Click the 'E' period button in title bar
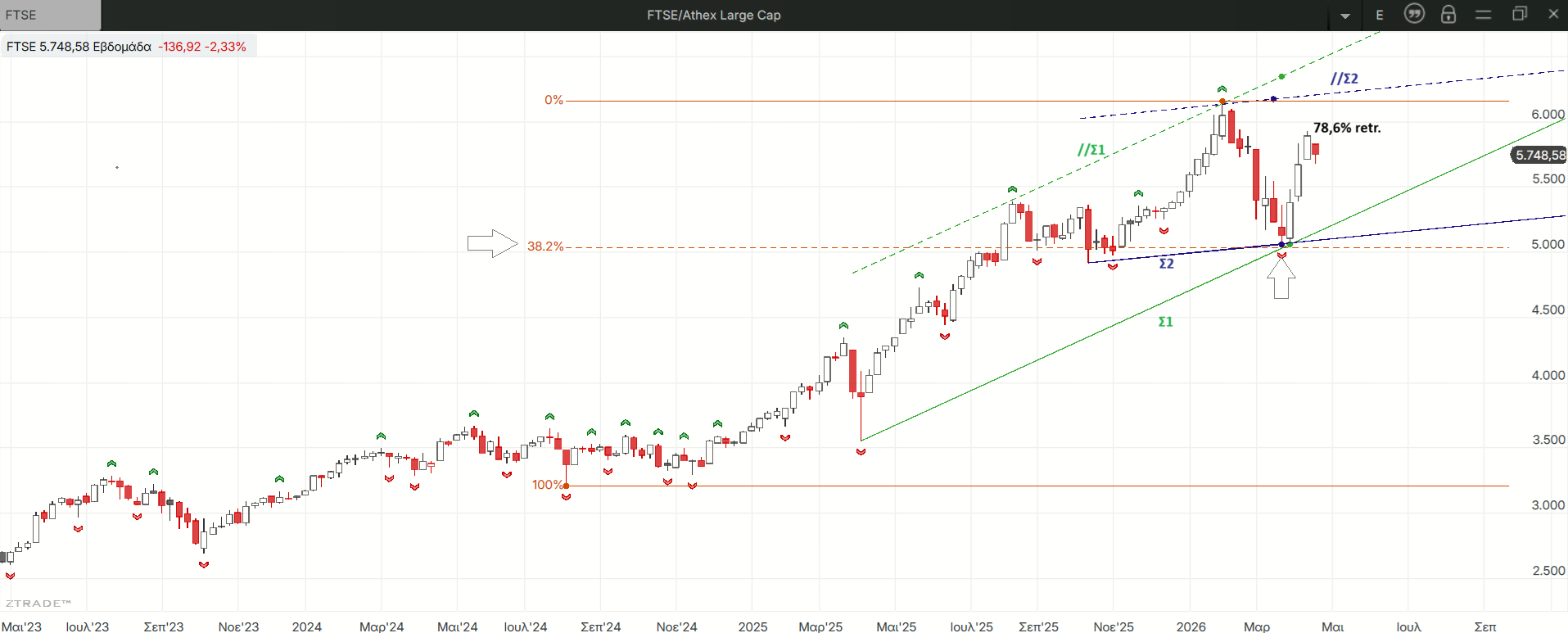1568x633 pixels. tap(1380, 15)
